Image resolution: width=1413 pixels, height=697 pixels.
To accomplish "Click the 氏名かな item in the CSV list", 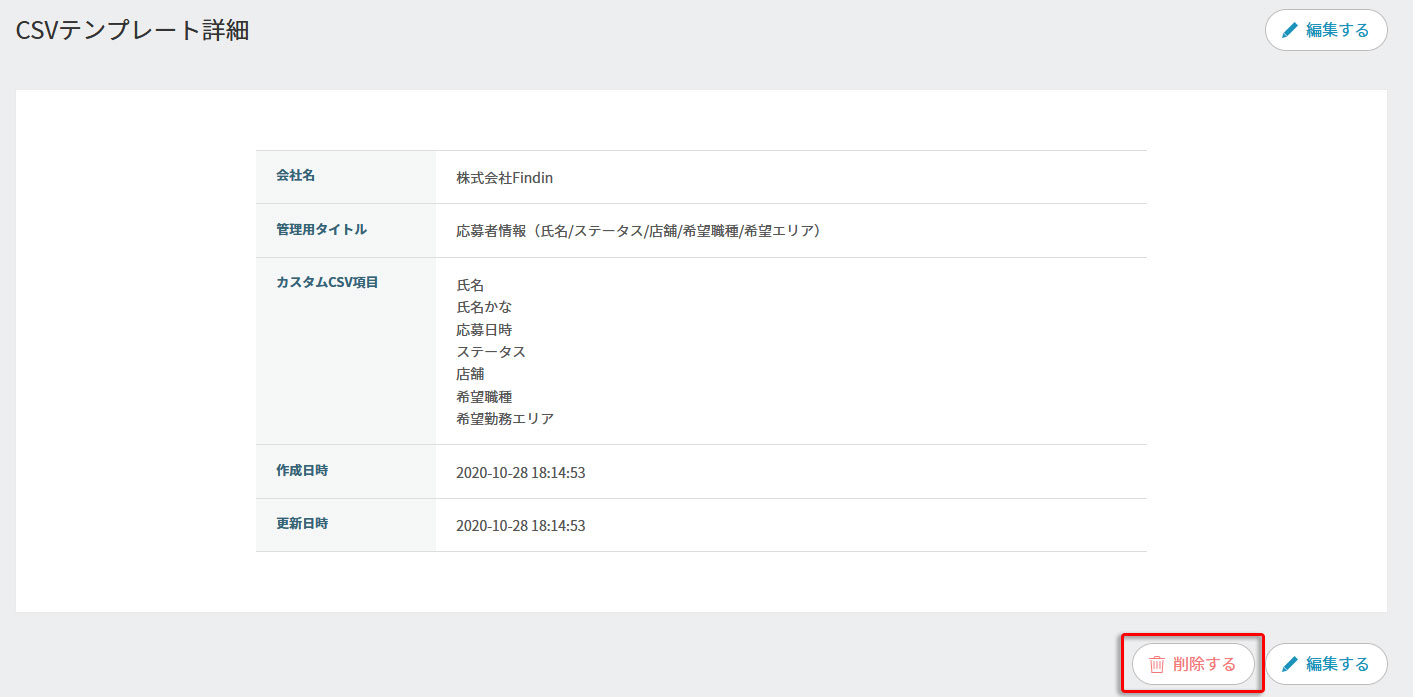I will pyautogui.click(x=484, y=307).
